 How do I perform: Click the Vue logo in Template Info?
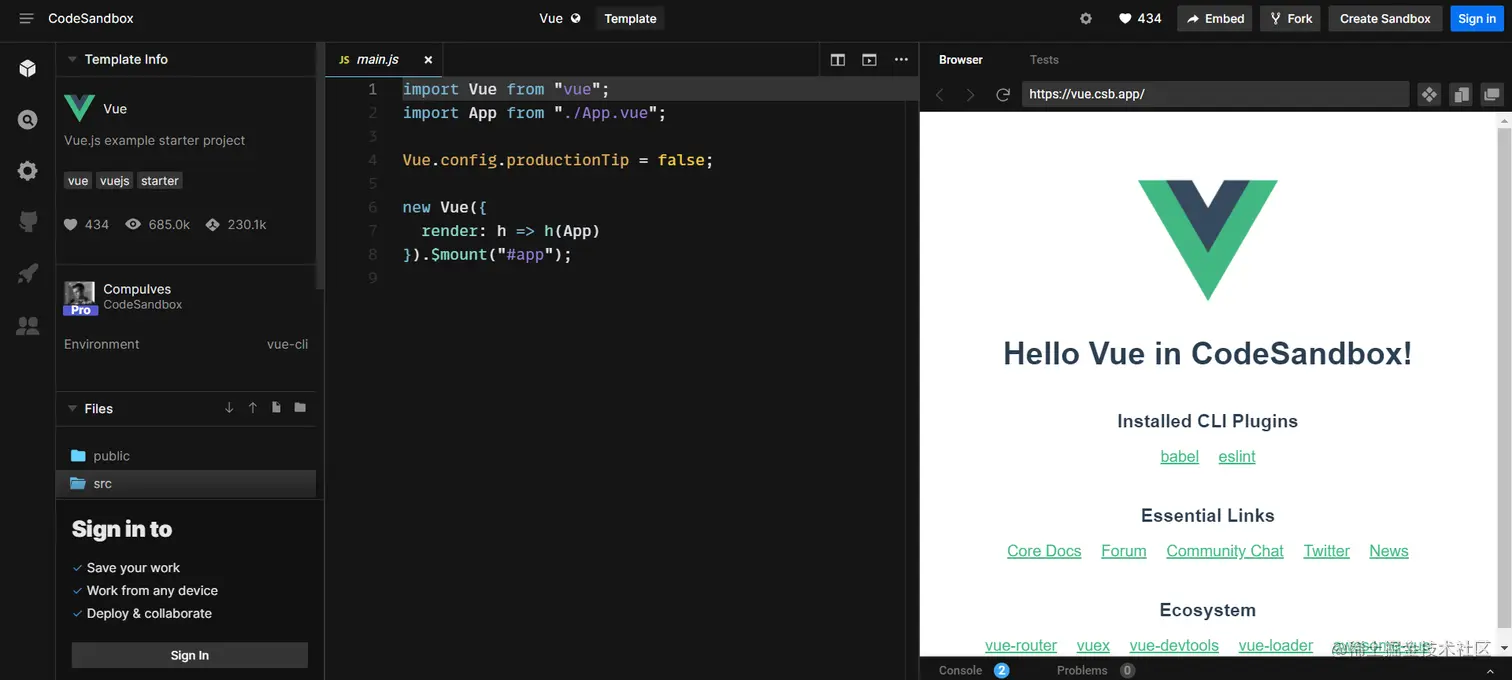click(x=79, y=108)
